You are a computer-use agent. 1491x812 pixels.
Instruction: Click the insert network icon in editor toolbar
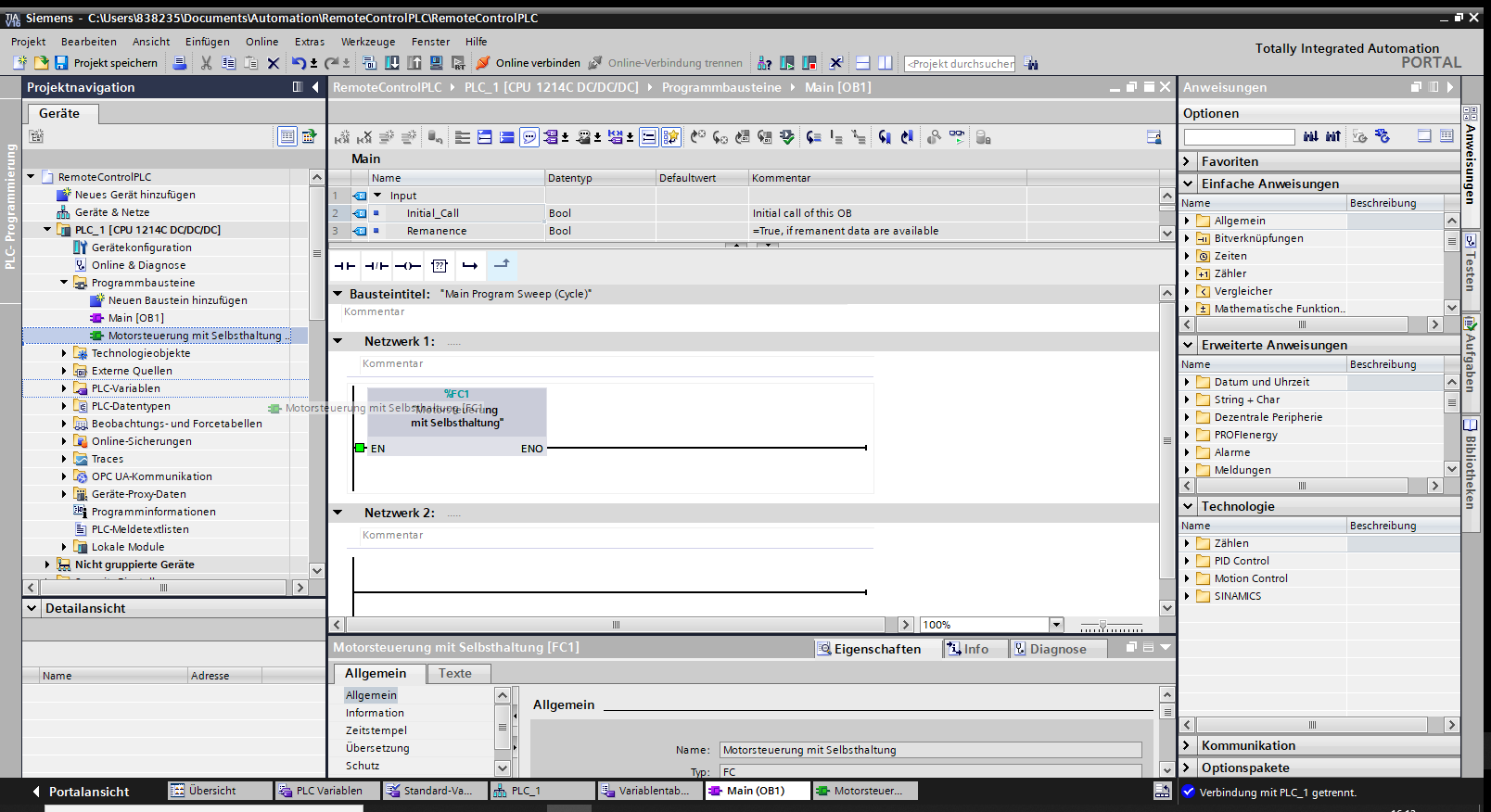[x=342, y=137]
